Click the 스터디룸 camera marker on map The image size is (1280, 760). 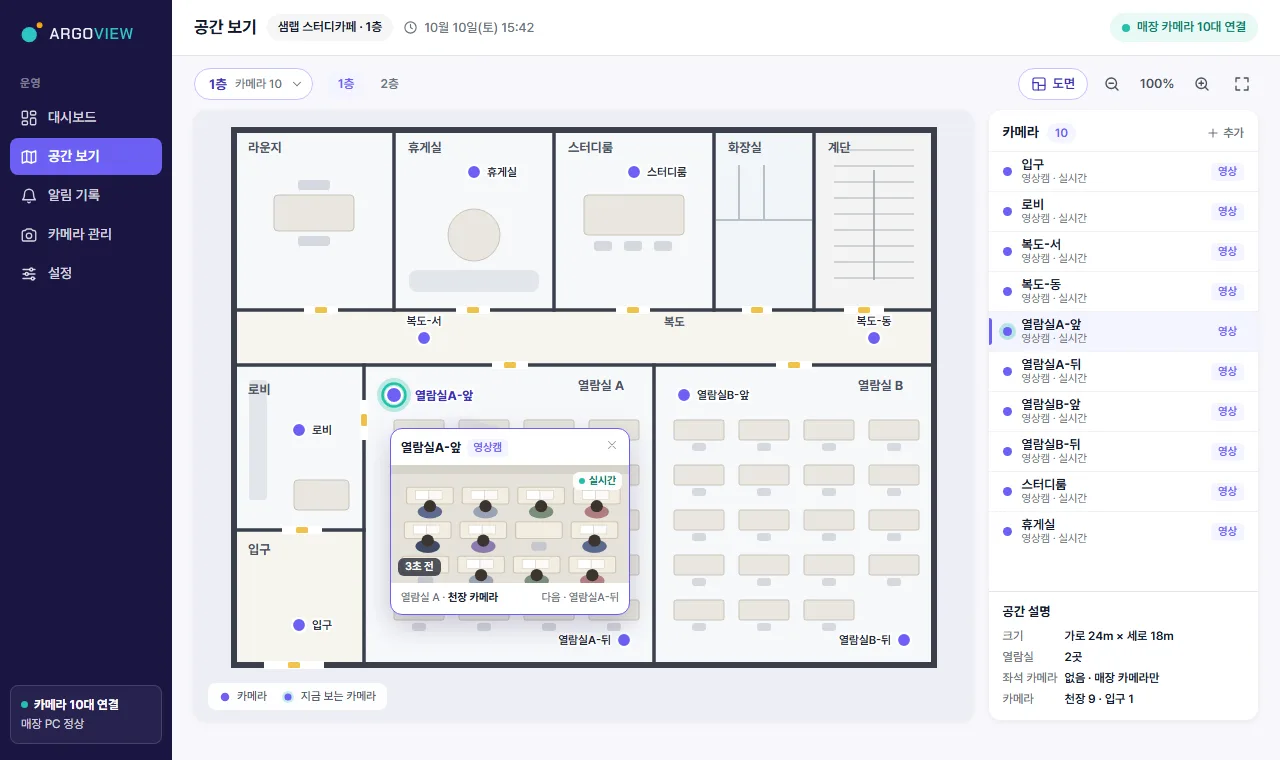(x=634, y=172)
